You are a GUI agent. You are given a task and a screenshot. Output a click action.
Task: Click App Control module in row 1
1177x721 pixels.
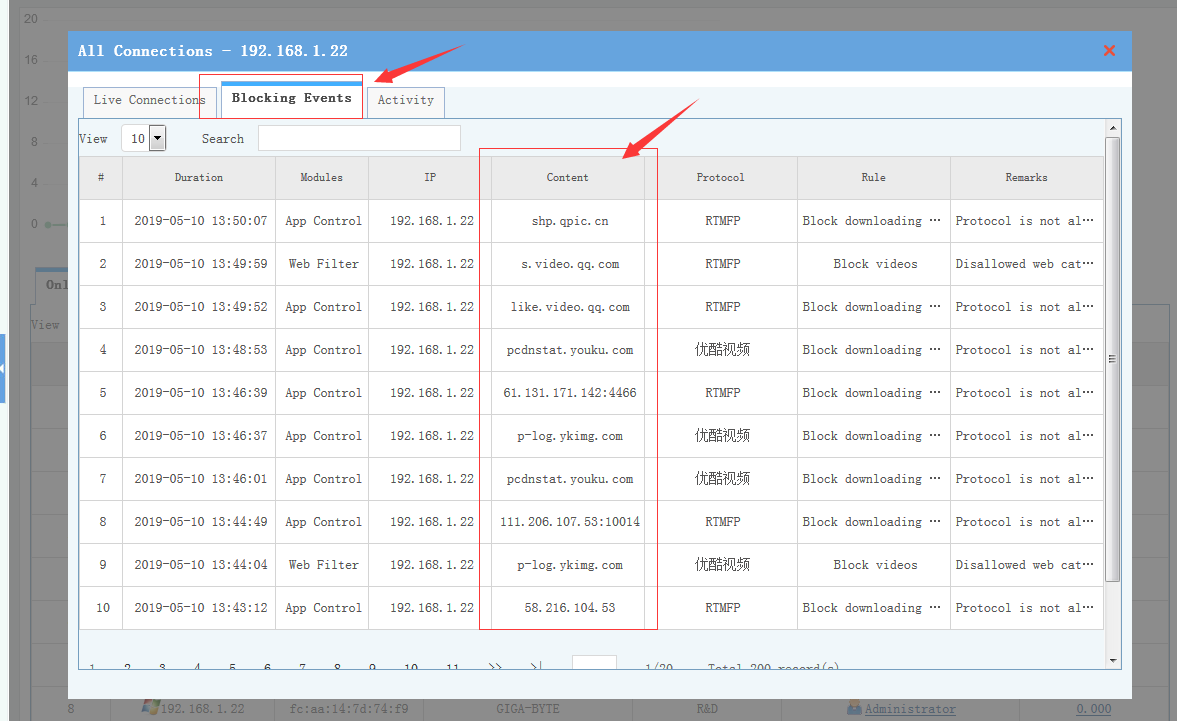point(324,221)
